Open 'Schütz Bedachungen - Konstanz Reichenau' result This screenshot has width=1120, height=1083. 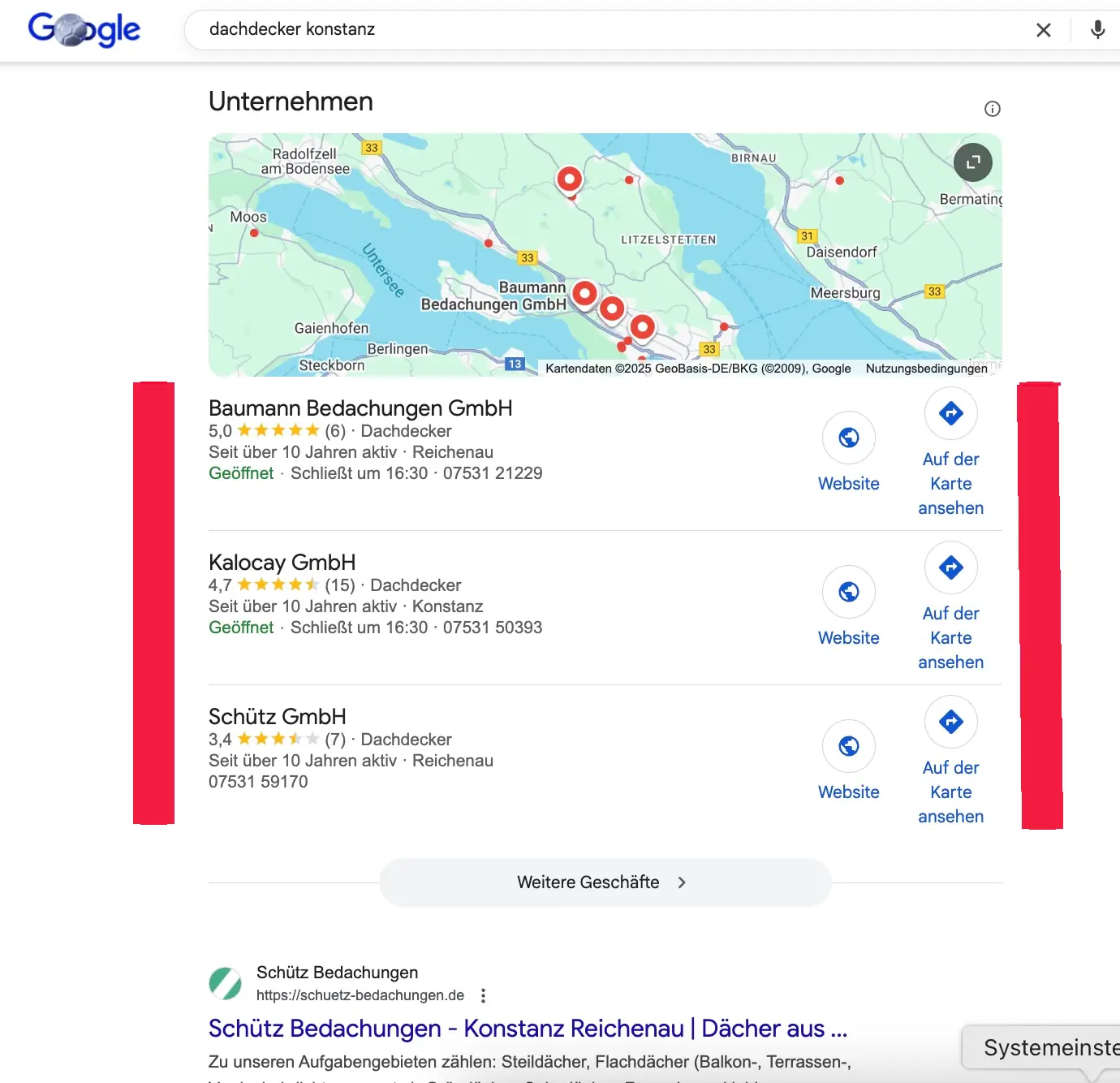coord(528,1029)
